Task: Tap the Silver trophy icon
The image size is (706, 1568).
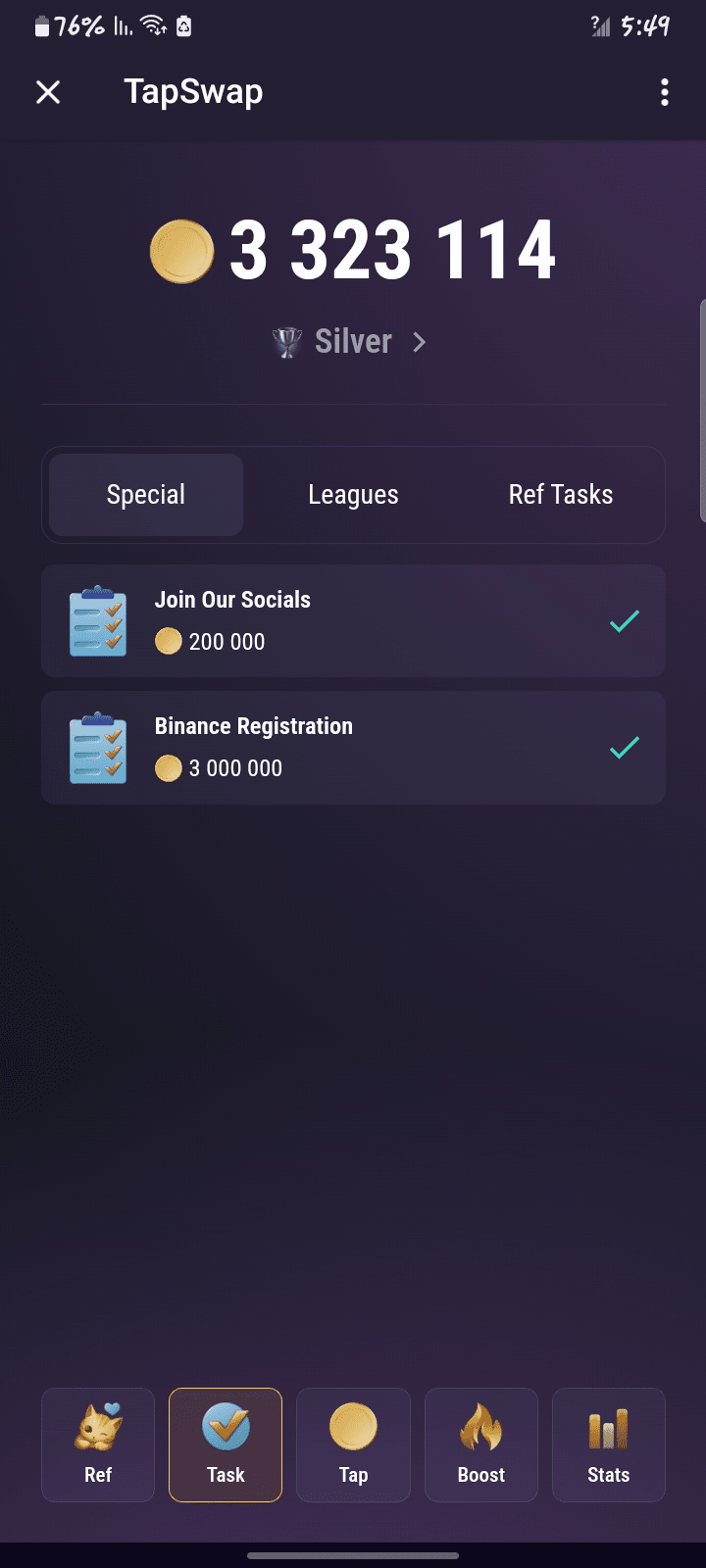Action: 286,342
